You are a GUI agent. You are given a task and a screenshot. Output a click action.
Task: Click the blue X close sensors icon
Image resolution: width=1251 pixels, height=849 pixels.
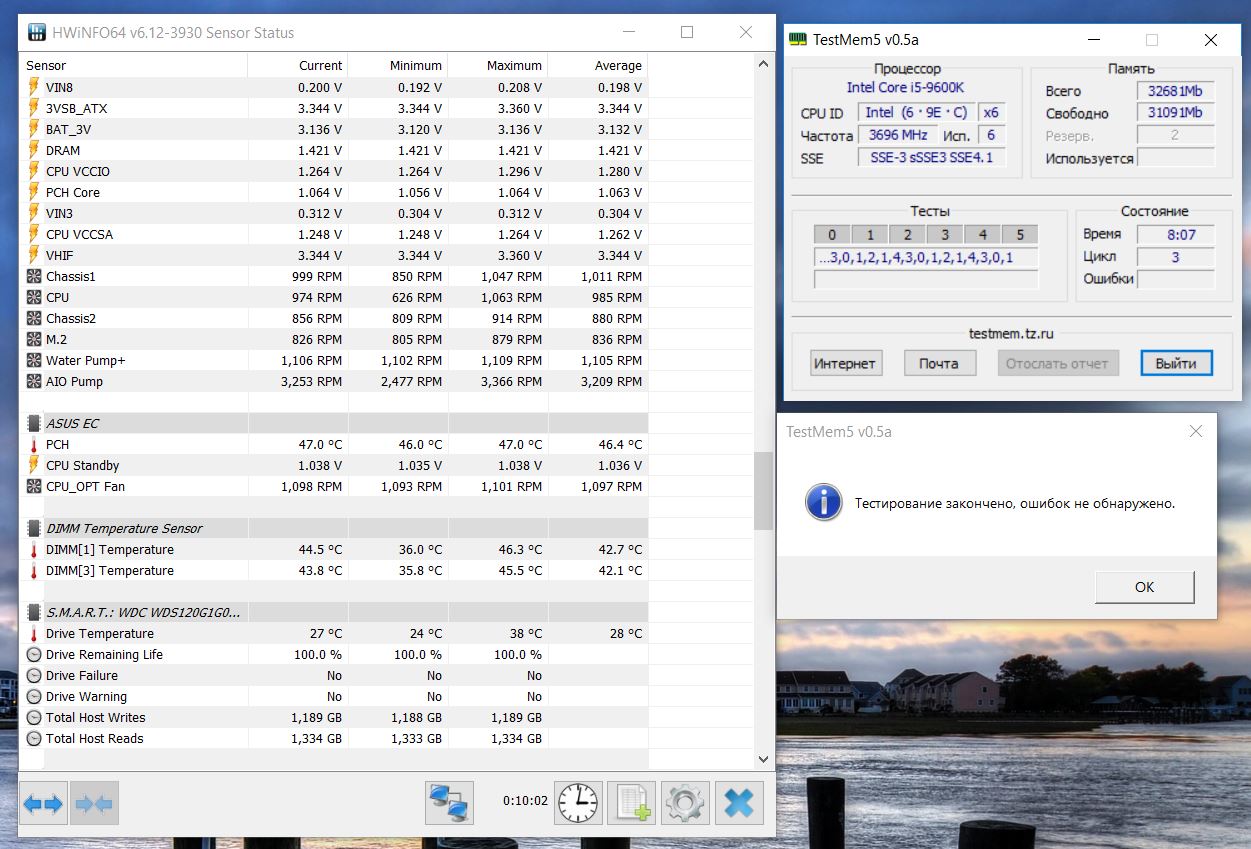tap(739, 803)
